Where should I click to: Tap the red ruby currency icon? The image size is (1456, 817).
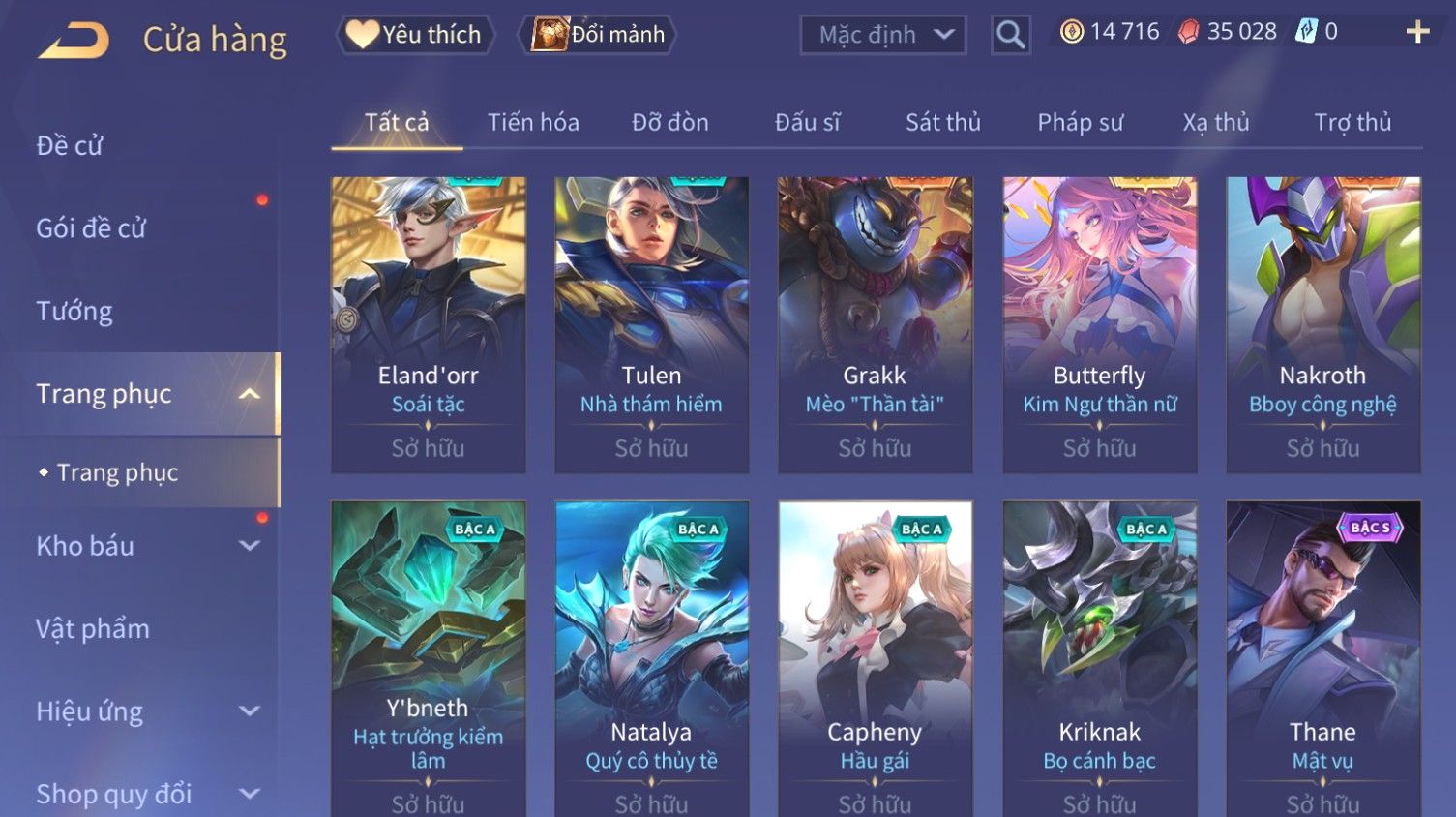[x=1189, y=32]
